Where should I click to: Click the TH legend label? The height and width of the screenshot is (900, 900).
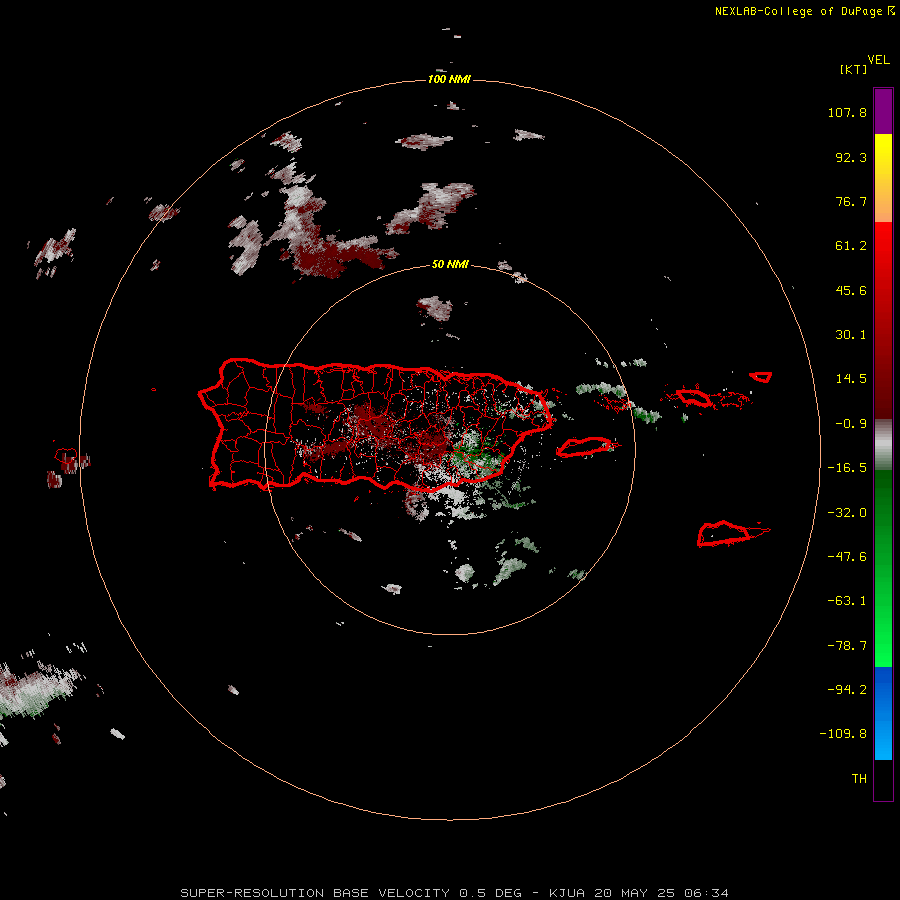point(859,779)
